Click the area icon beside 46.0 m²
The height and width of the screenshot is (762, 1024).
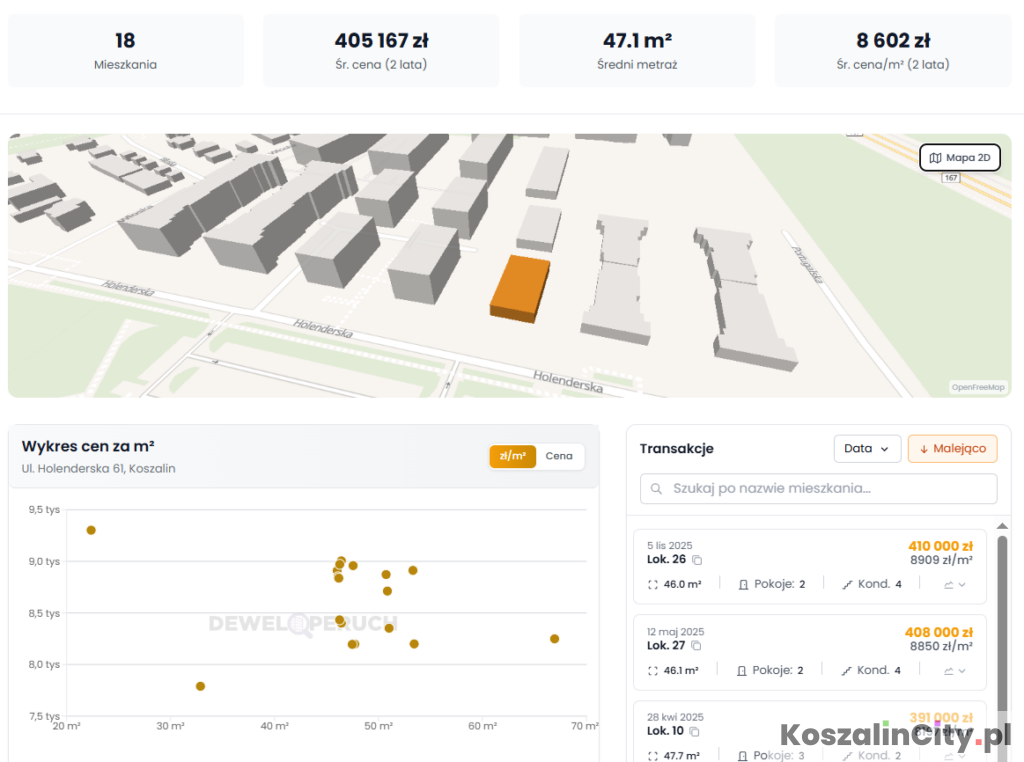point(653,584)
